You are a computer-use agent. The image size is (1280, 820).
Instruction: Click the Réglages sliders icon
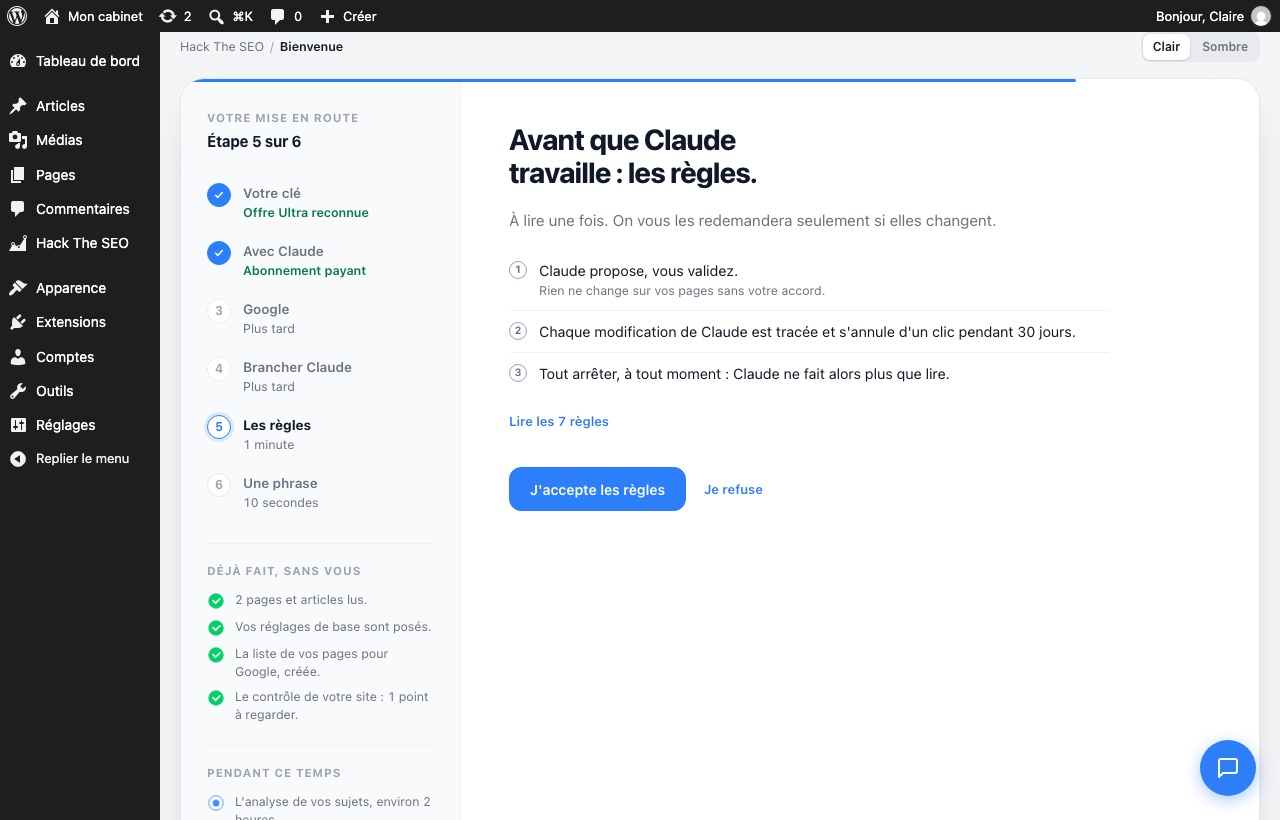18,425
